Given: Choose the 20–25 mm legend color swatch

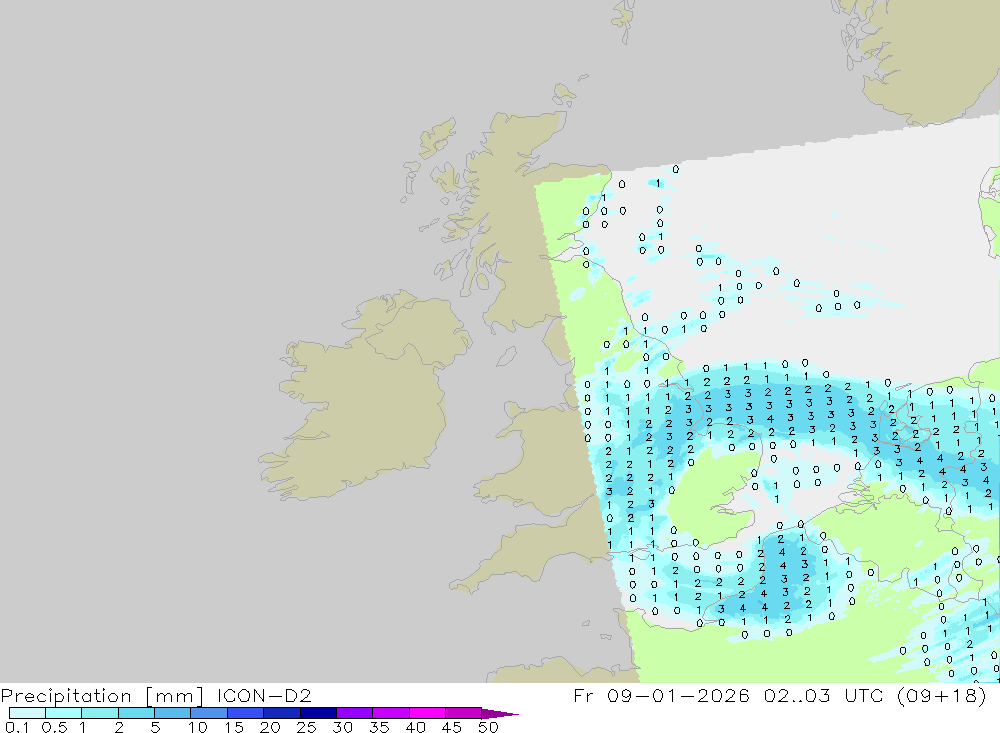Looking at the screenshot, I should (281, 713).
